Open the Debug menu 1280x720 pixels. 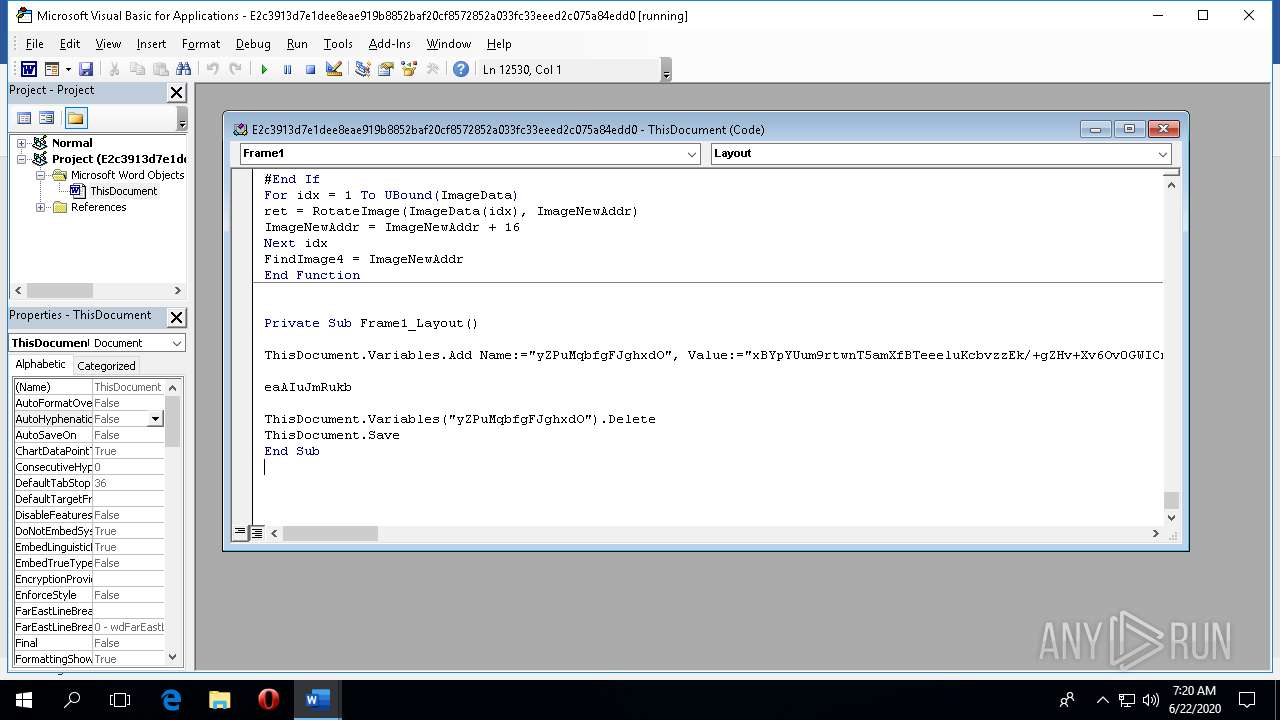253,44
